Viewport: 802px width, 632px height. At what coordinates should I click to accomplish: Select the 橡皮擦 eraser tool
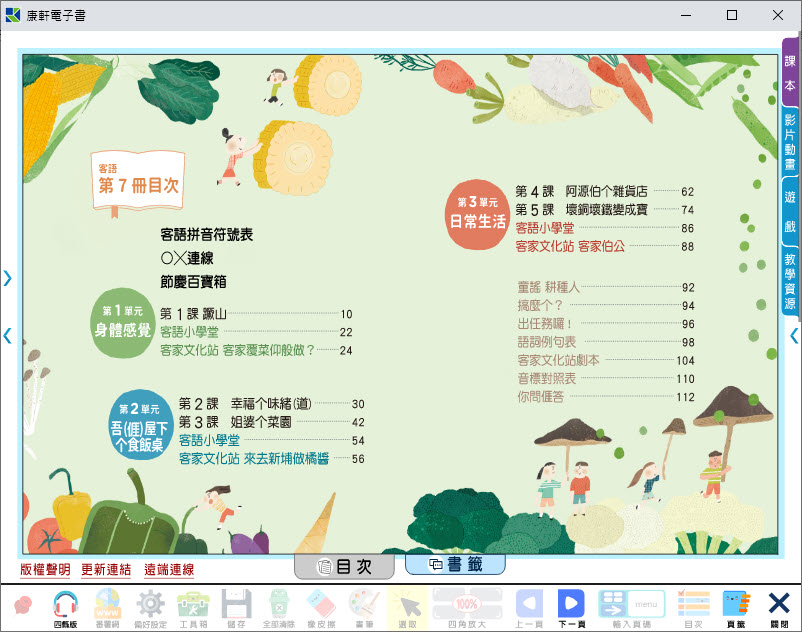click(321, 607)
